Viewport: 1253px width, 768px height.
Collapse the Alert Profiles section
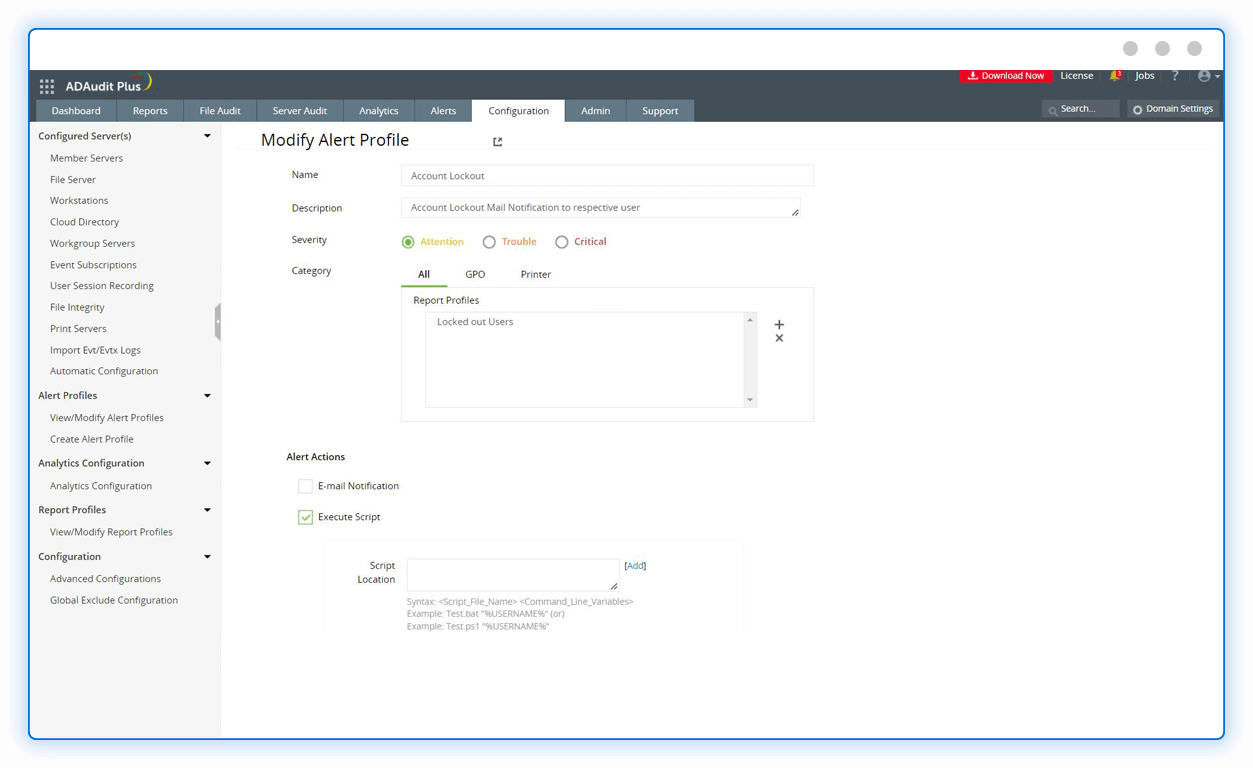[207, 396]
